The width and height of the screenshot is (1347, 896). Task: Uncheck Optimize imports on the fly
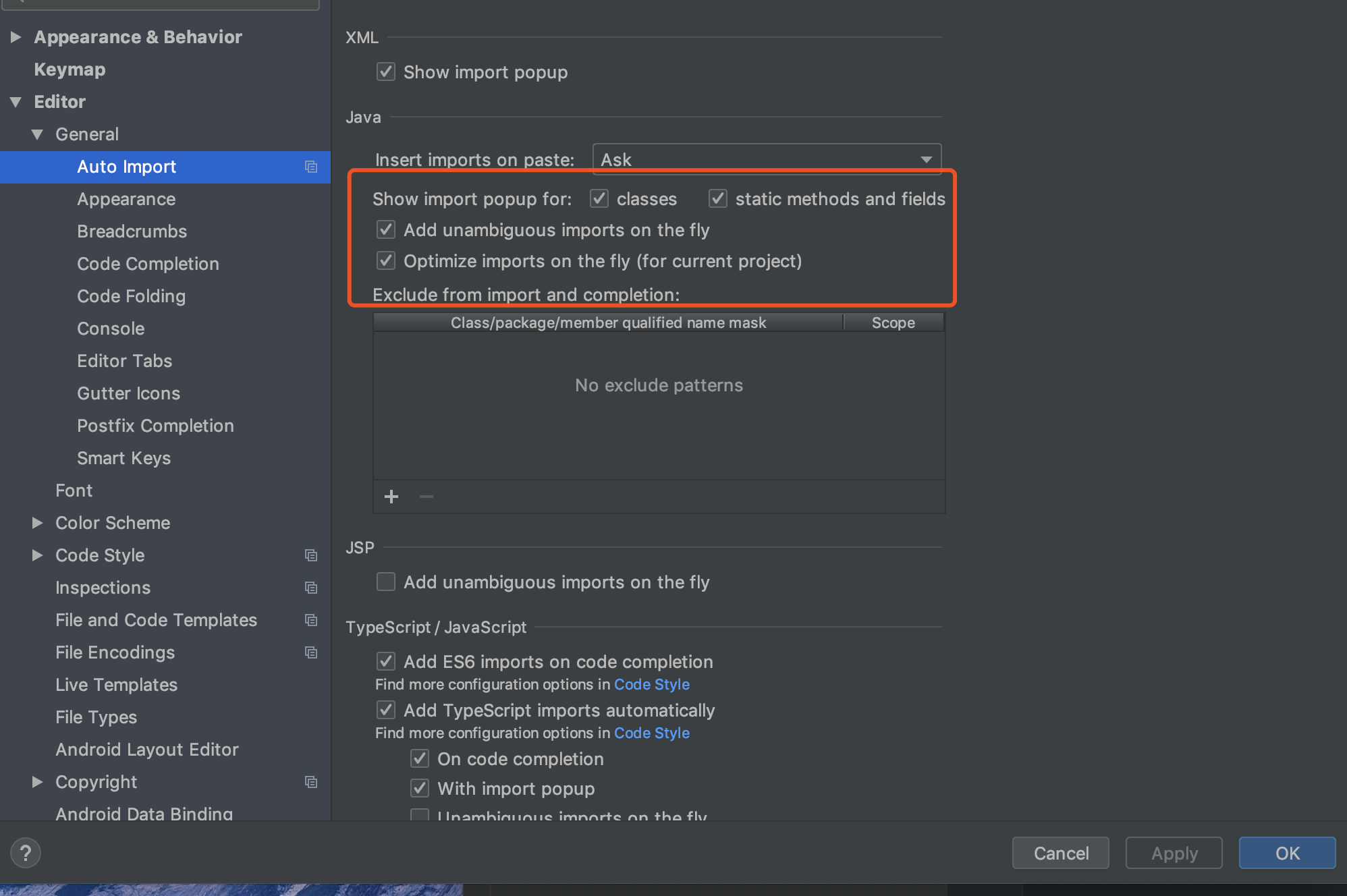(386, 261)
